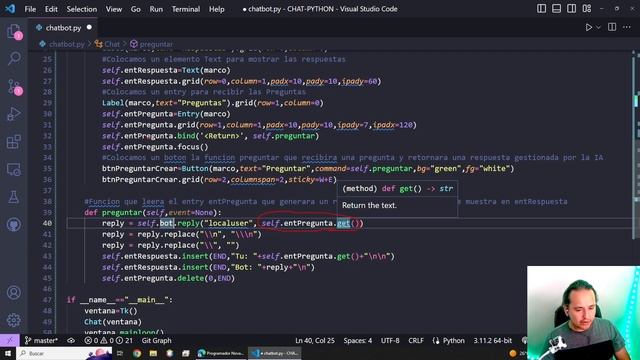Customize the editor layout

pos(587,9)
